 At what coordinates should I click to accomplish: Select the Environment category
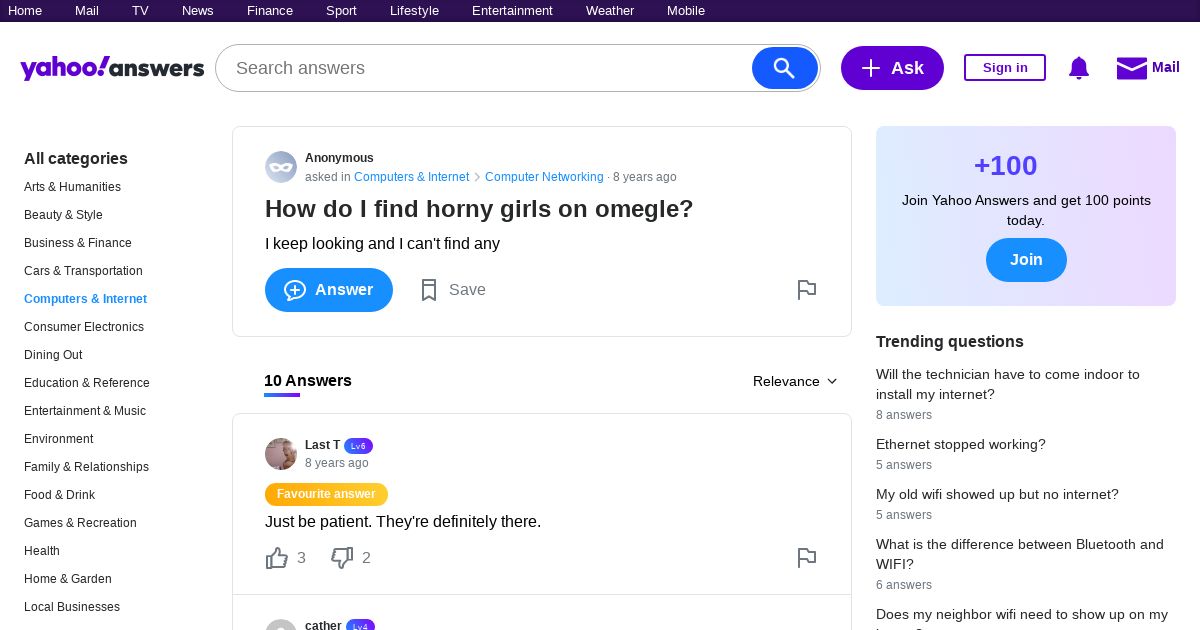(x=59, y=439)
